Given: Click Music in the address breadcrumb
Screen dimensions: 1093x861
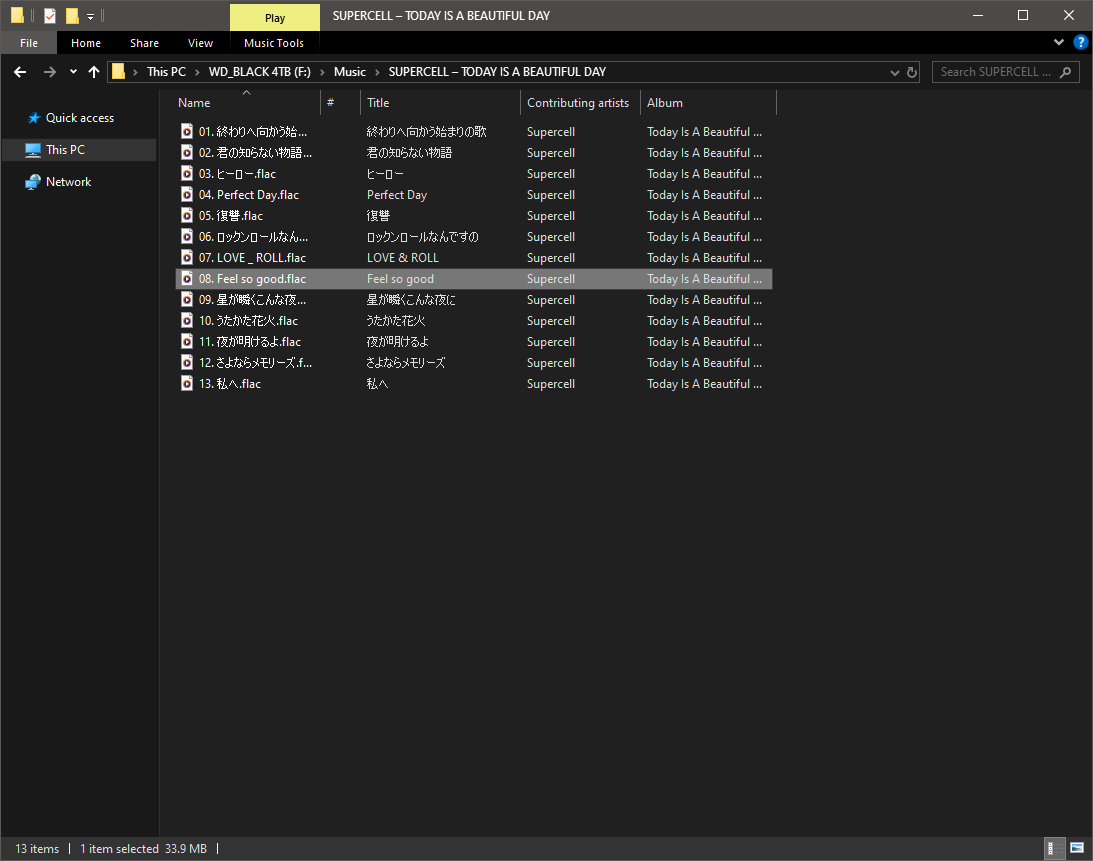Looking at the screenshot, I should (x=350, y=72).
